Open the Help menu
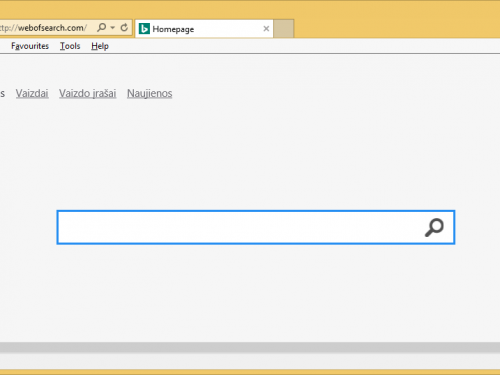The image size is (500, 375). (x=100, y=46)
